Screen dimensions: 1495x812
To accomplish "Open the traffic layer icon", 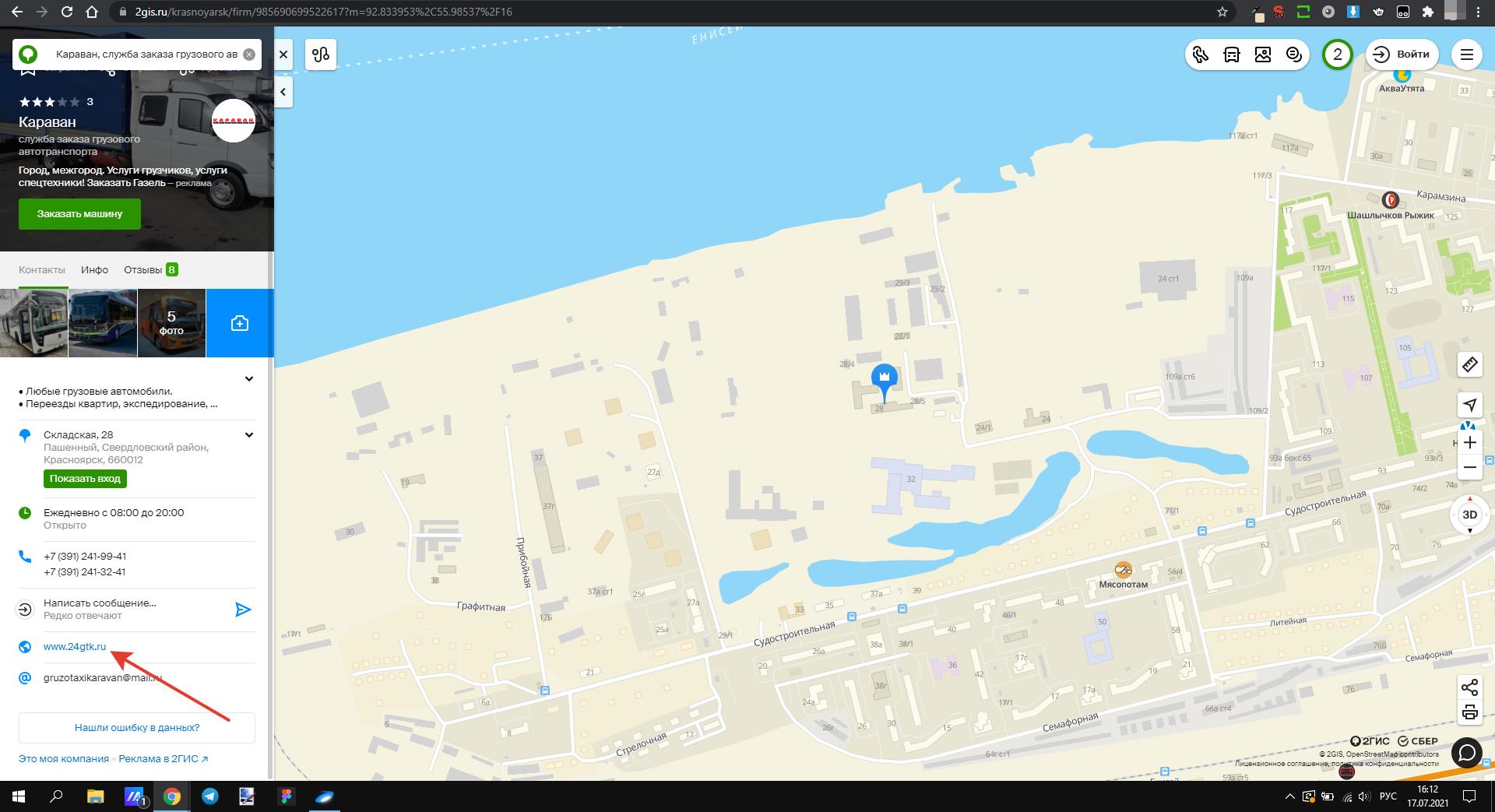I will (1201, 54).
